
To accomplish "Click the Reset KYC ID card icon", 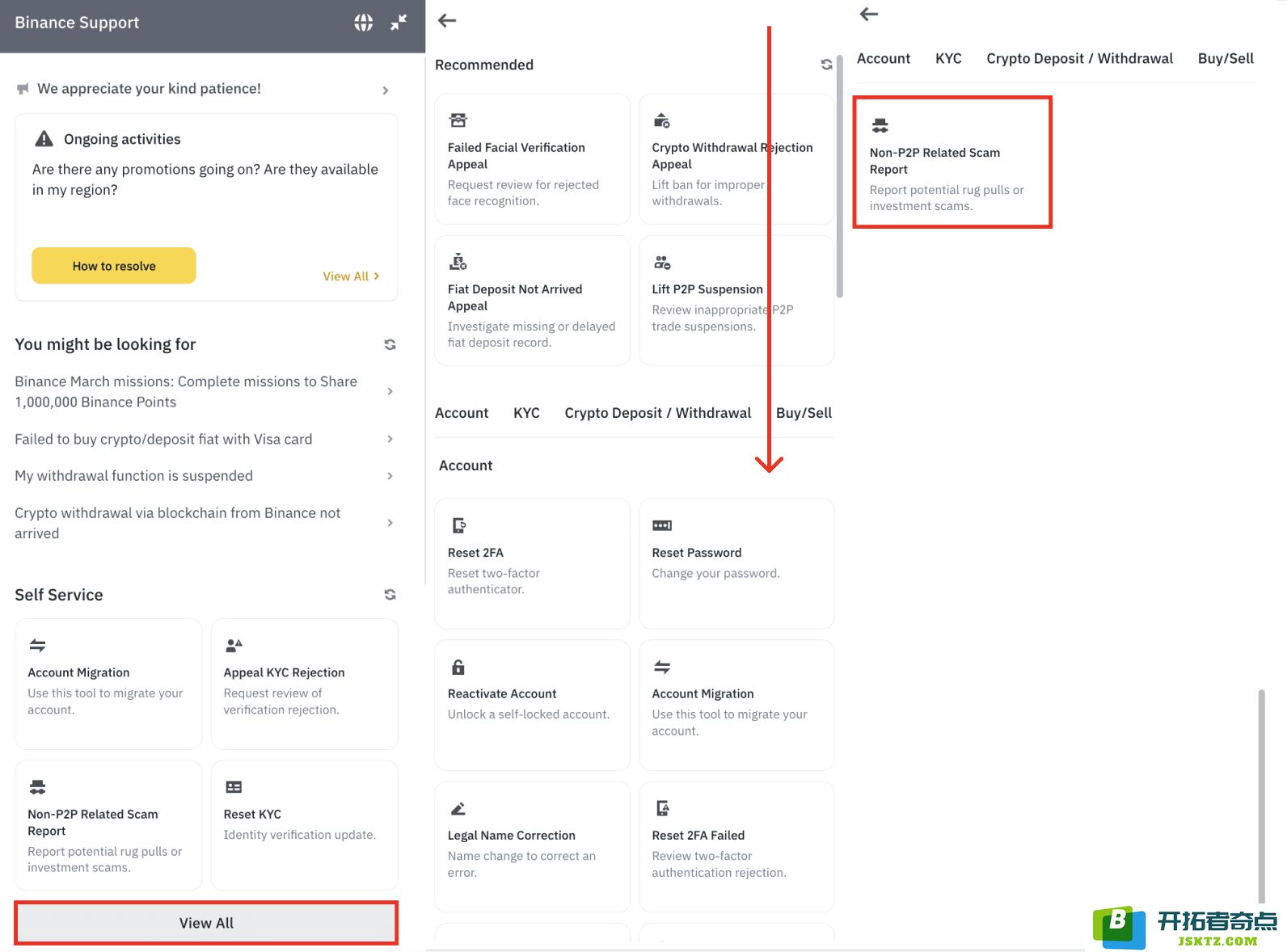I will [x=234, y=786].
